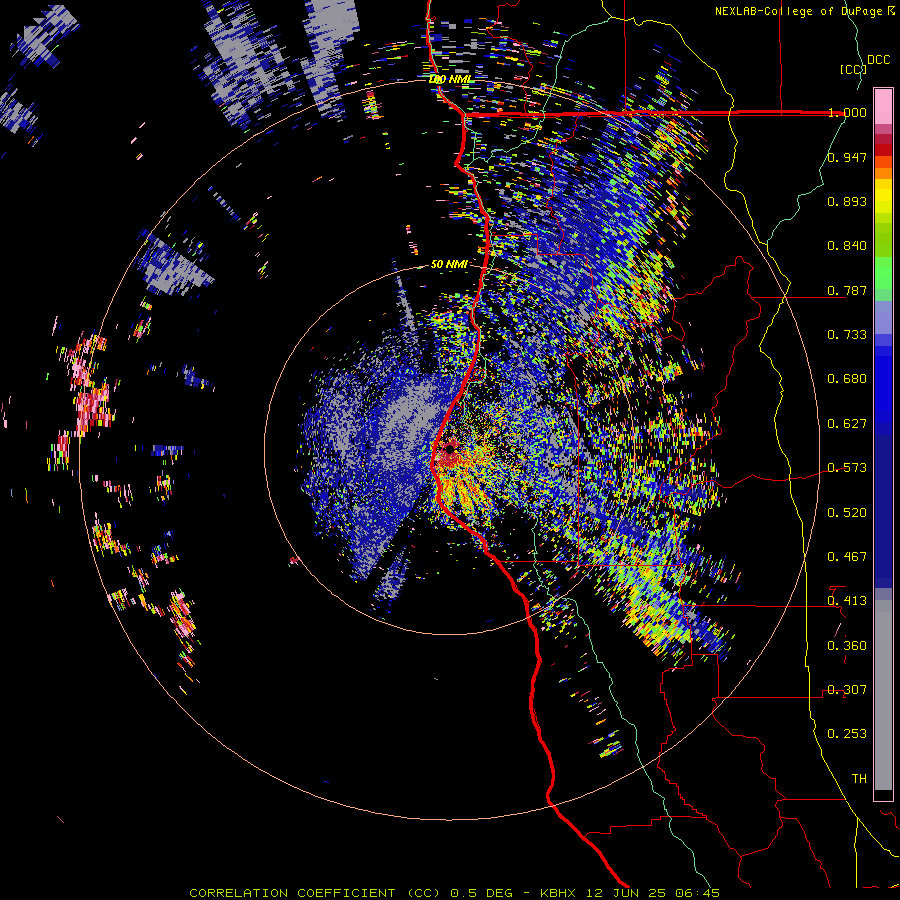
Task: Click the 0.573 legend value
Action: point(847,467)
